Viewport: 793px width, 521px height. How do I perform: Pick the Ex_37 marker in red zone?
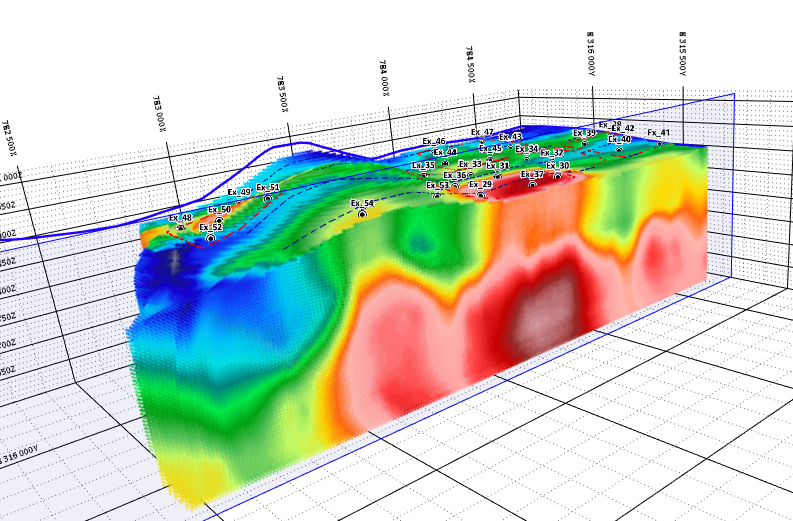[533, 184]
